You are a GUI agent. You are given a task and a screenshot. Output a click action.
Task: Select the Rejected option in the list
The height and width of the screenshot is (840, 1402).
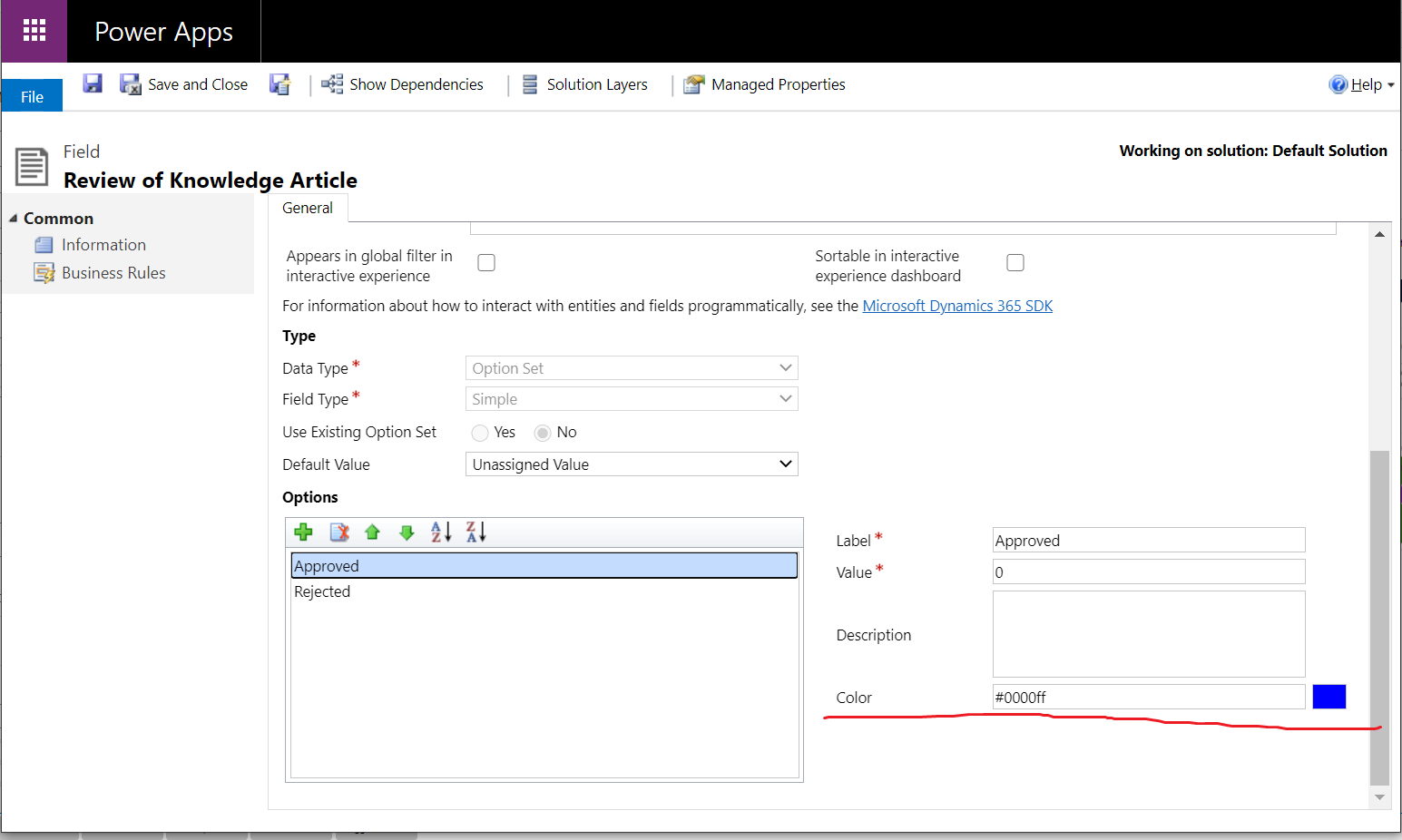544,591
